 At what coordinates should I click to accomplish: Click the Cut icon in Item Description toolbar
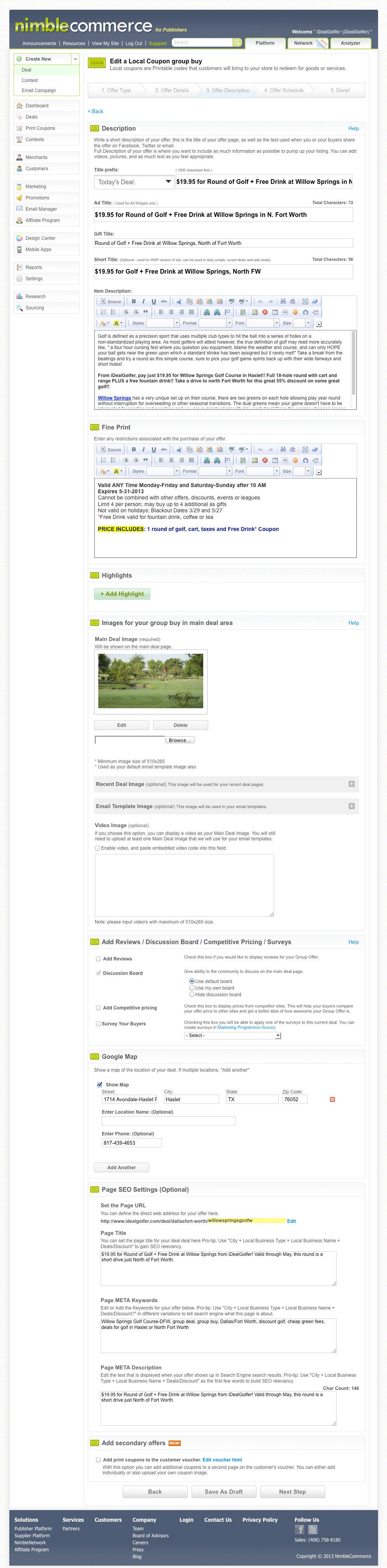point(180,301)
